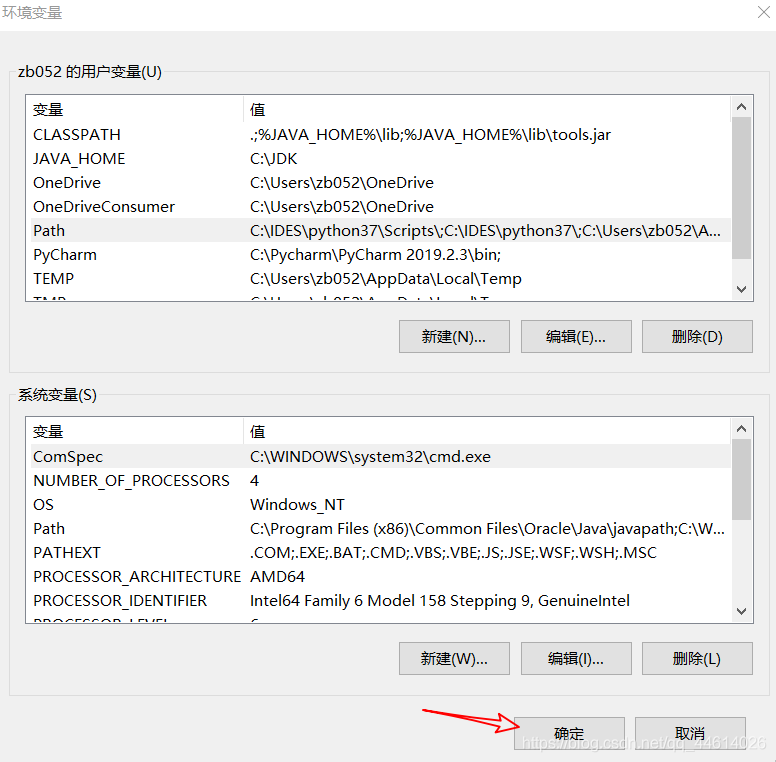Select the ComSpec system variable
This screenshot has width=776, height=762.
pyautogui.click(x=381, y=456)
